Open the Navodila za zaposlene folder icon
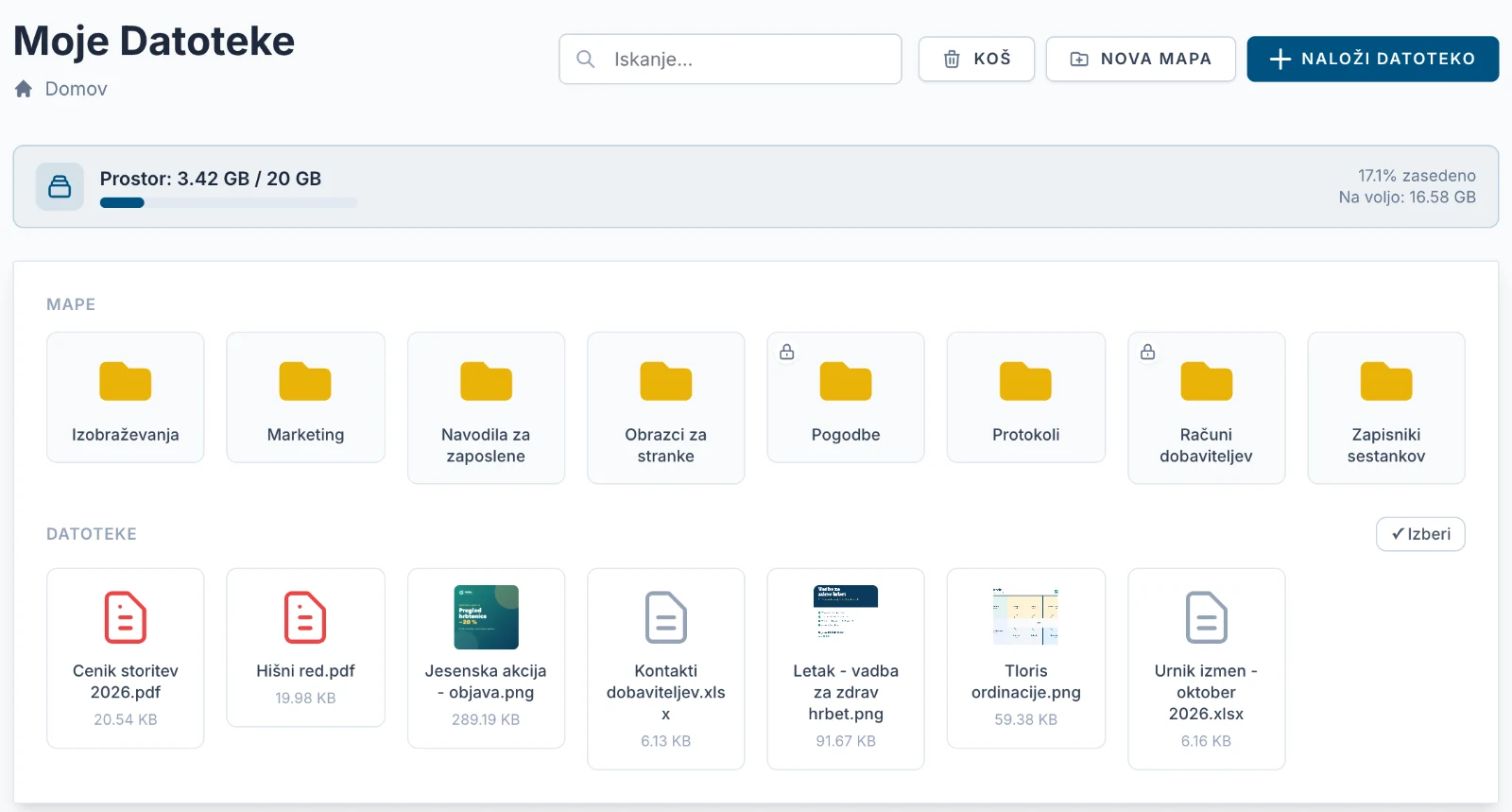Image resolution: width=1512 pixels, height=812 pixels. coord(486,381)
